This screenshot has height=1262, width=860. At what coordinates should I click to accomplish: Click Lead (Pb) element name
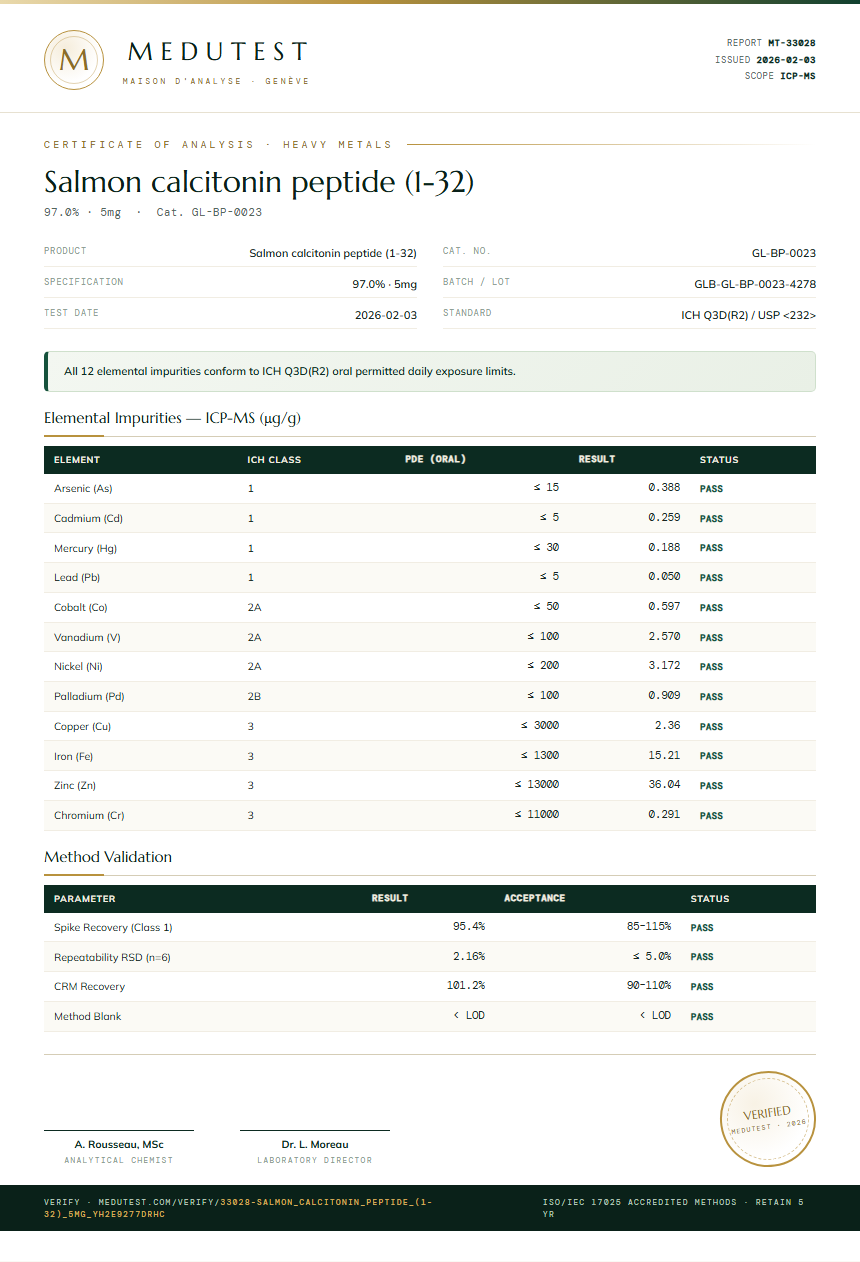77,578
